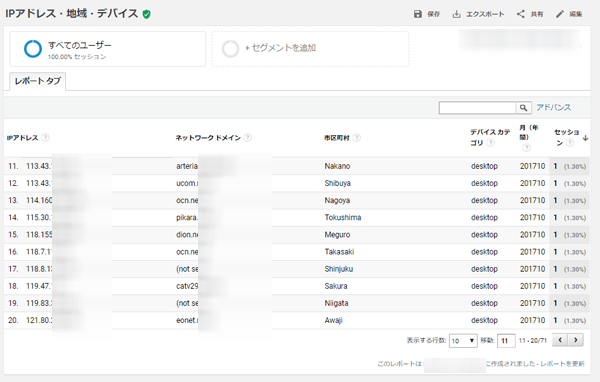Open help icon next to ネットワークドメイン header
The height and width of the screenshot is (382, 600).
(248, 137)
